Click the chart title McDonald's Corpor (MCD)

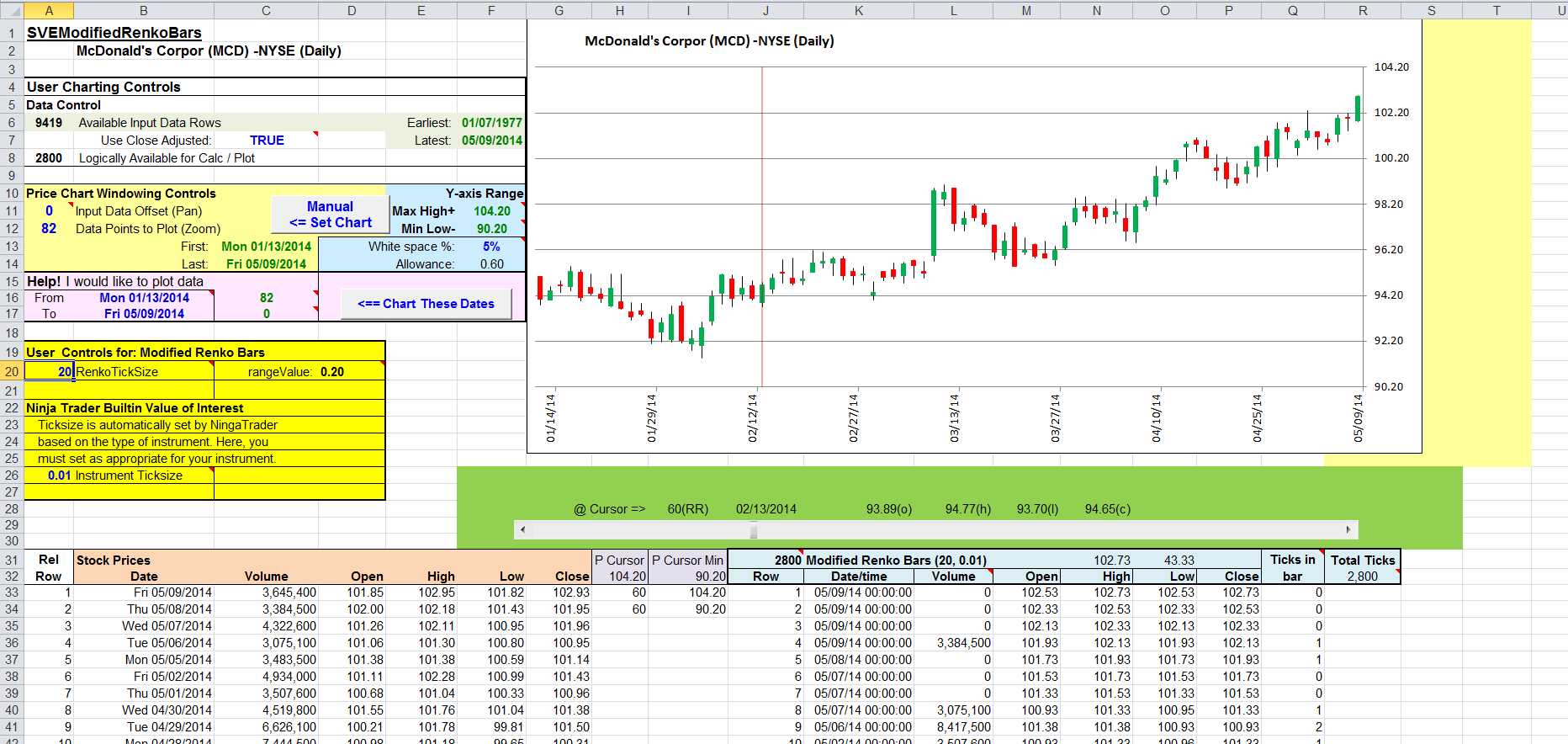click(709, 40)
